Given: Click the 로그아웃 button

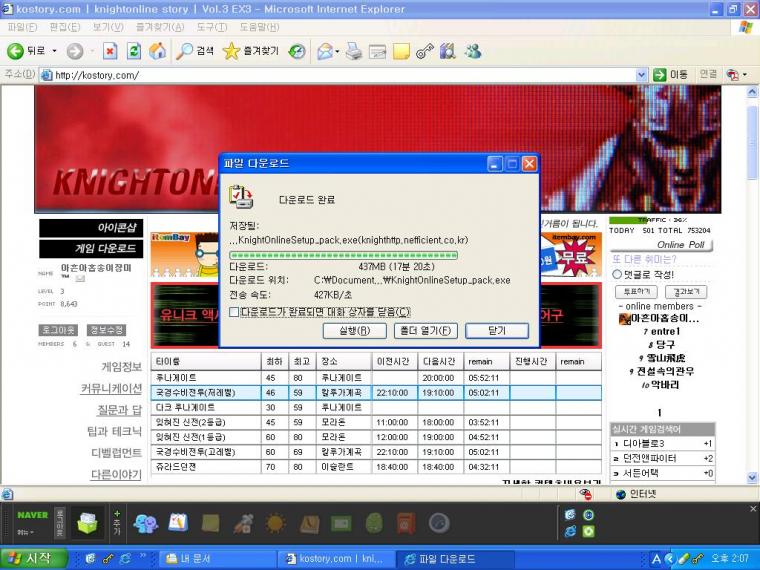Looking at the screenshot, I should click(x=58, y=330).
